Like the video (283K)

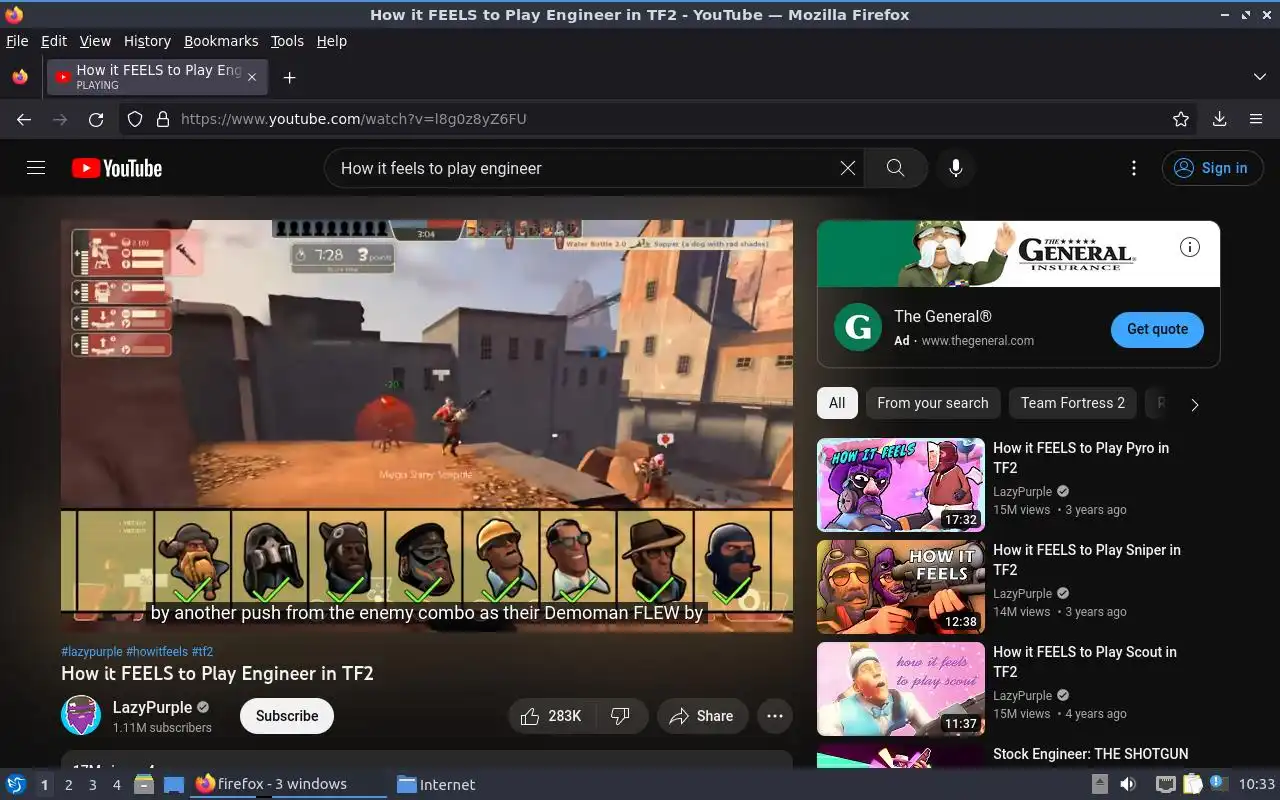pyautogui.click(x=551, y=716)
